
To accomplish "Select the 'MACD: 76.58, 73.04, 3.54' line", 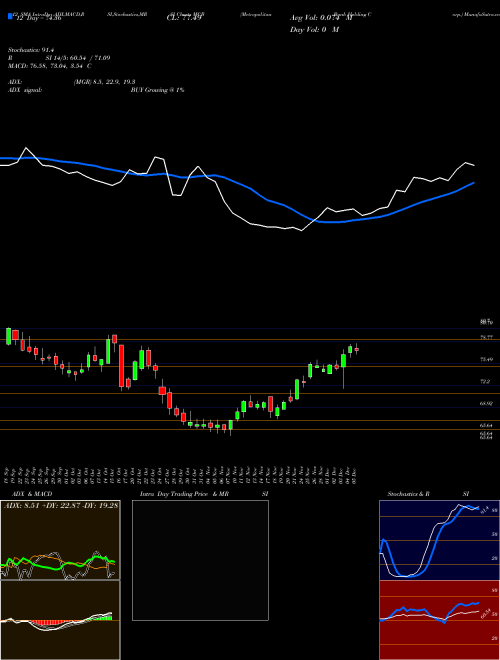I will point(47,66).
